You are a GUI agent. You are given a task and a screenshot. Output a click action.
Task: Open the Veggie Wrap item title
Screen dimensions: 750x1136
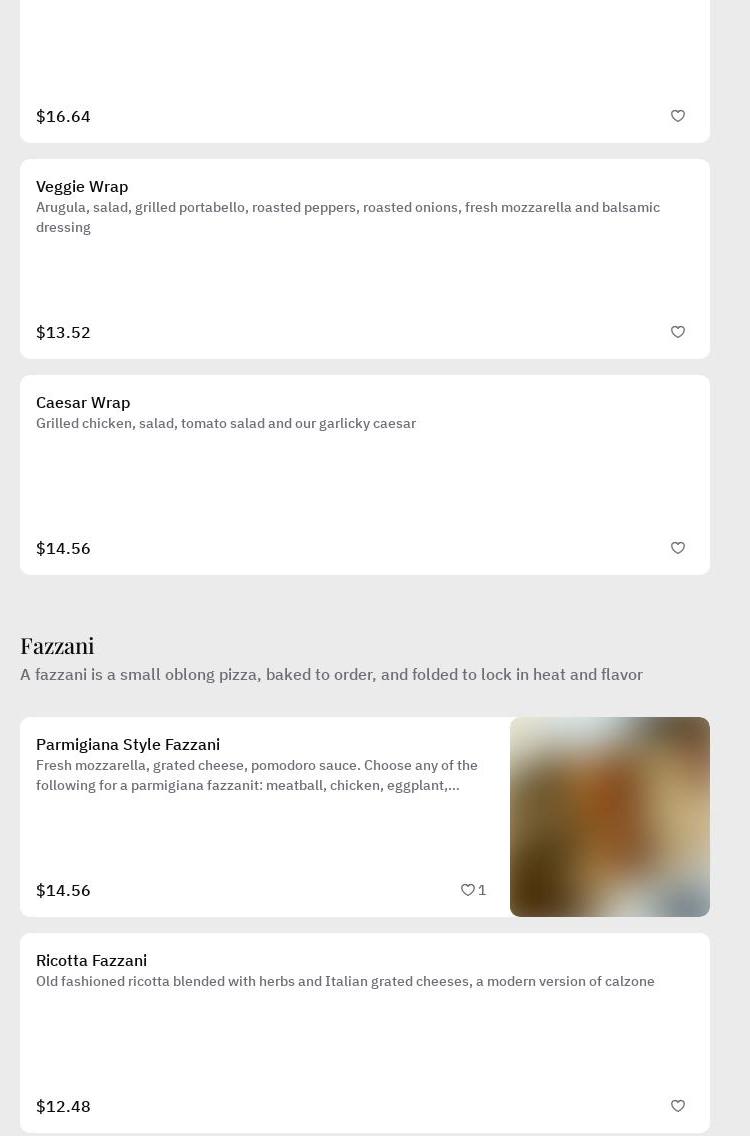[82, 187]
